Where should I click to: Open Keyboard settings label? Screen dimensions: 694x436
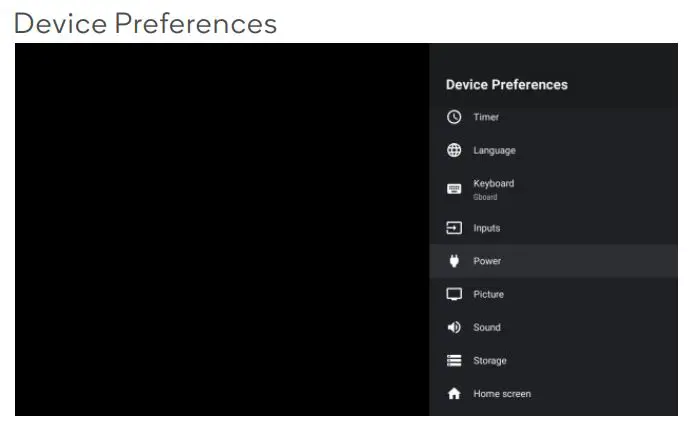493,184
